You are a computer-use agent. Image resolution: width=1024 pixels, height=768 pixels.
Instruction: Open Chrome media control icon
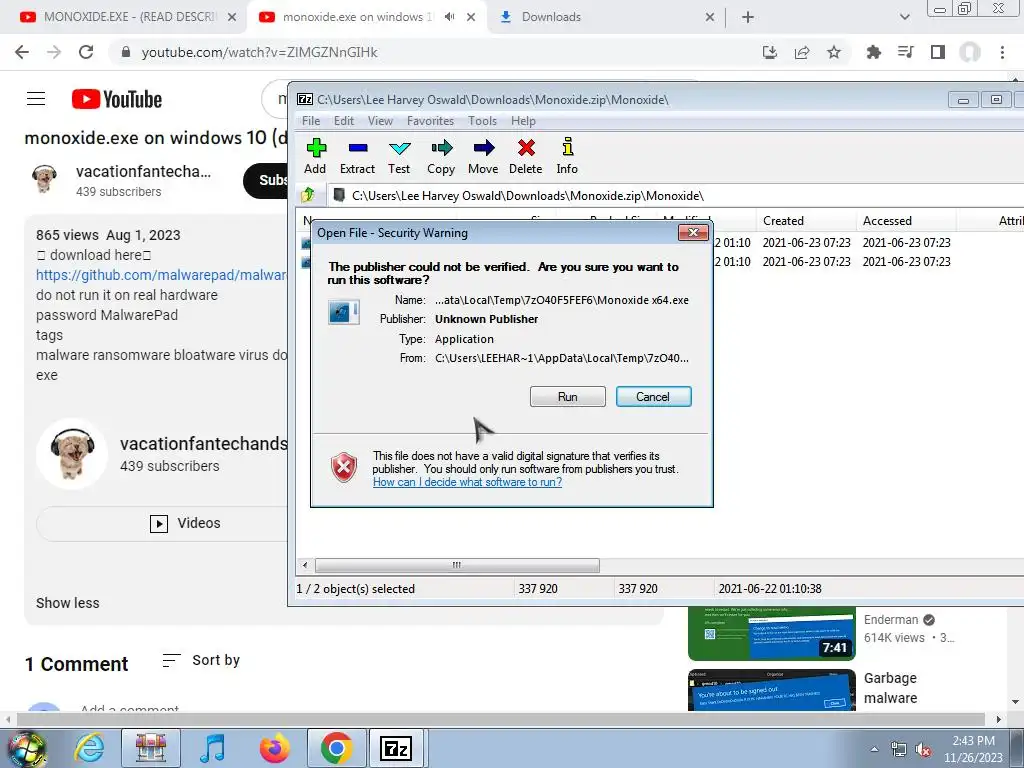(905, 52)
